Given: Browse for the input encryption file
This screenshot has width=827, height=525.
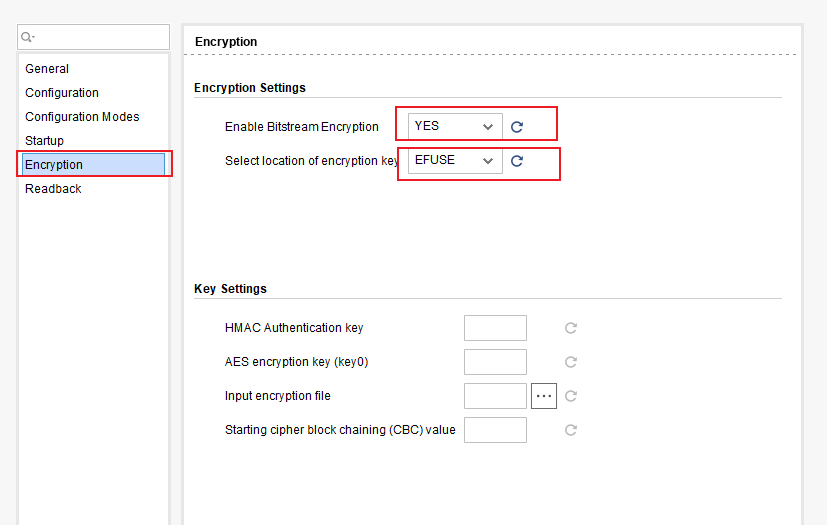Looking at the screenshot, I should click(544, 396).
